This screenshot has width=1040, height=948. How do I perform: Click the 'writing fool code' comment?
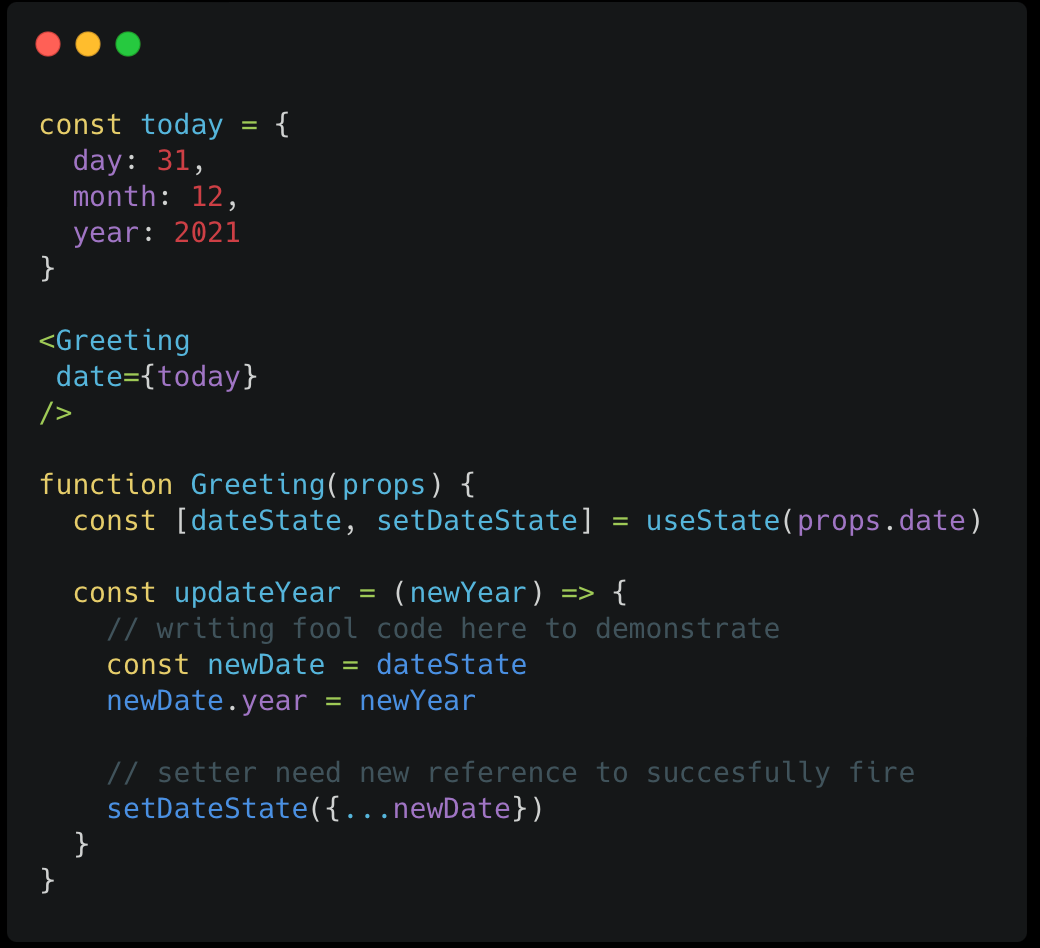(x=443, y=629)
